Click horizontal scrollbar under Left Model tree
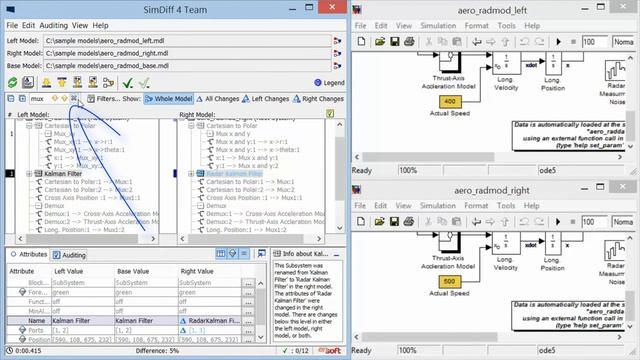Screen dimensions: 640x360 pos(82,238)
